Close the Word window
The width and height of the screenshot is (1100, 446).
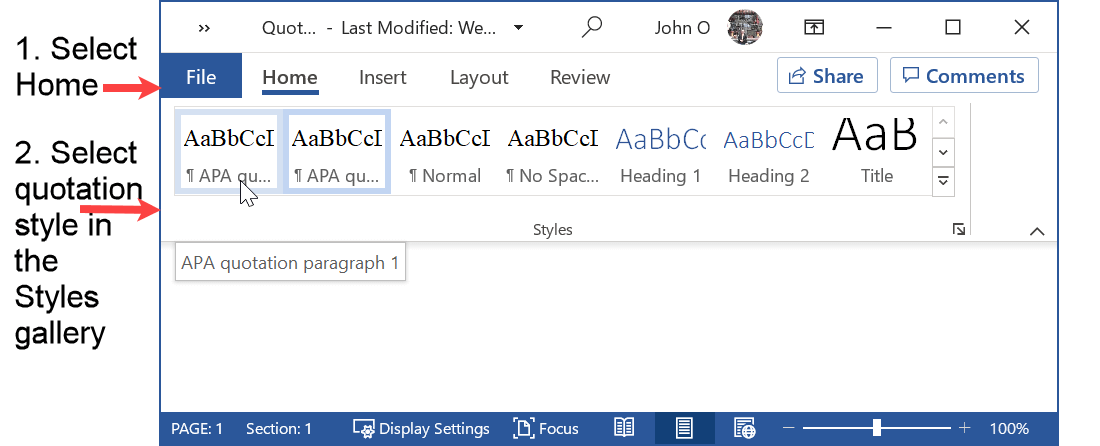point(1022,27)
